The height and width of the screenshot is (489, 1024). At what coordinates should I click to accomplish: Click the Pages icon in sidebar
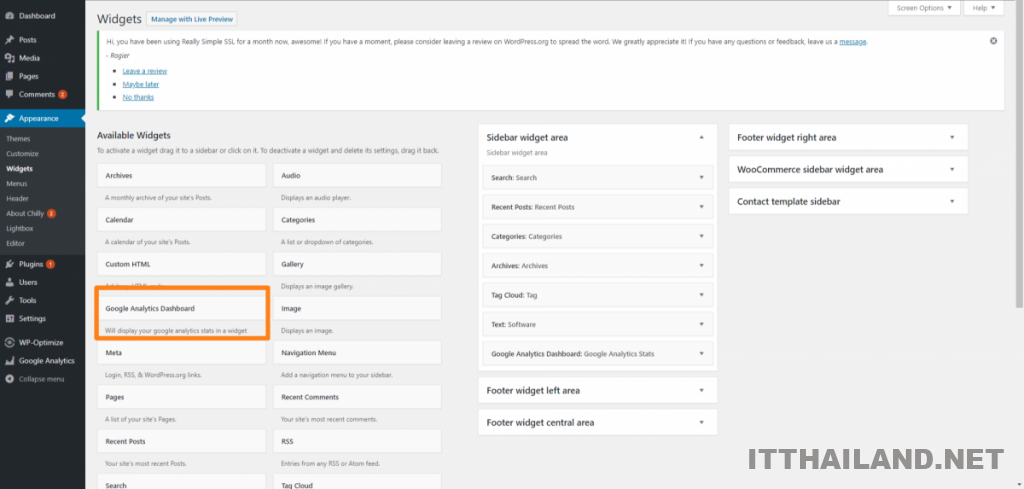coord(9,76)
